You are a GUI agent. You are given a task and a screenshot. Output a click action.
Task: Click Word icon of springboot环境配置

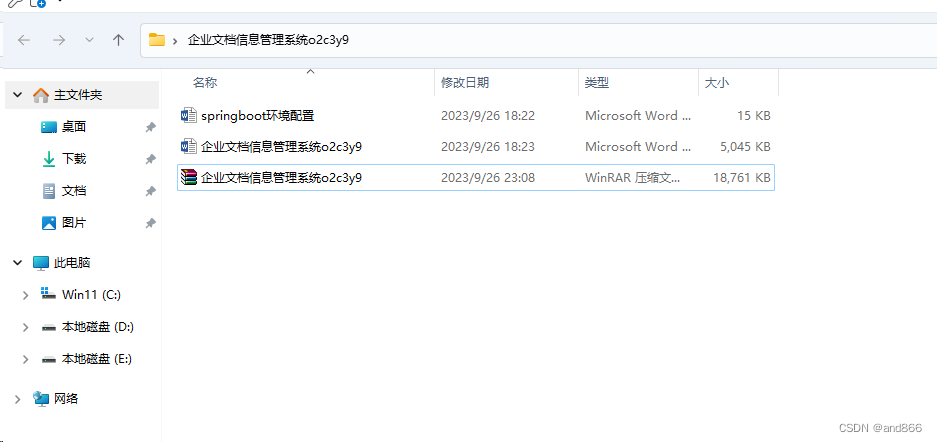188,115
